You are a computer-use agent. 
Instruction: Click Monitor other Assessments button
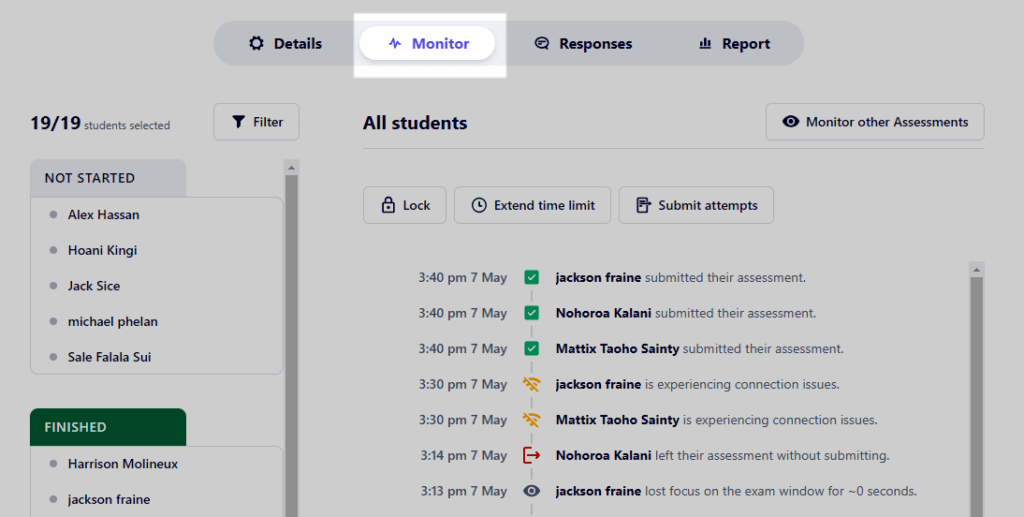point(875,122)
